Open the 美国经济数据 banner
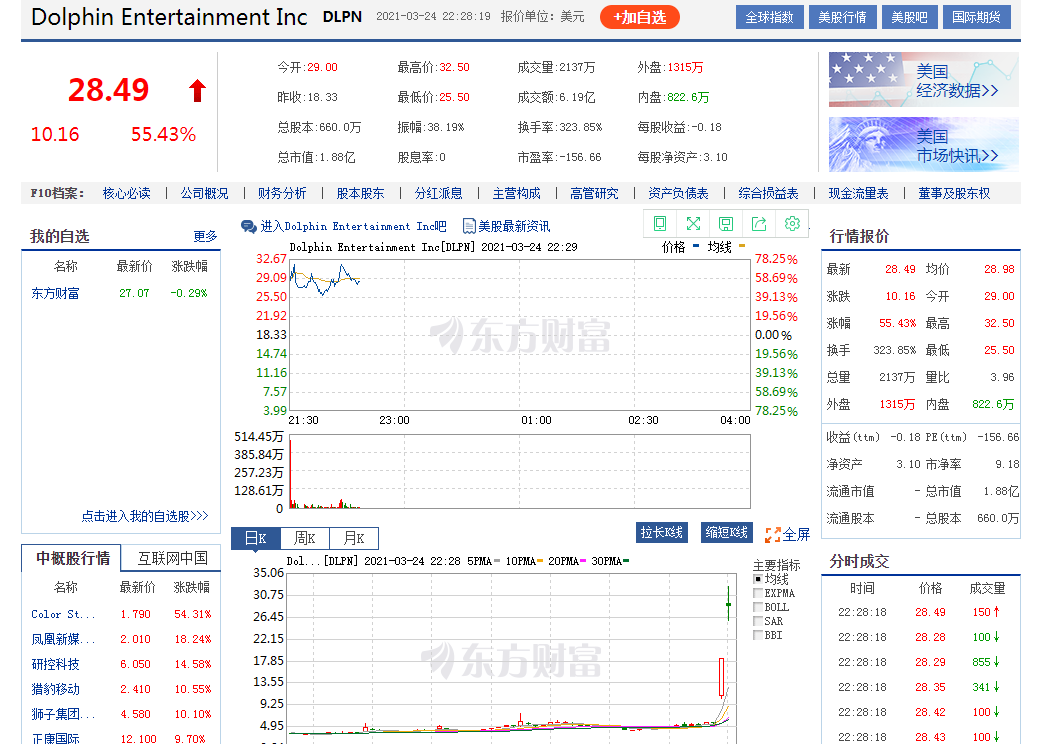The height and width of the screenshot is (744, 1056). click(923, 79)
